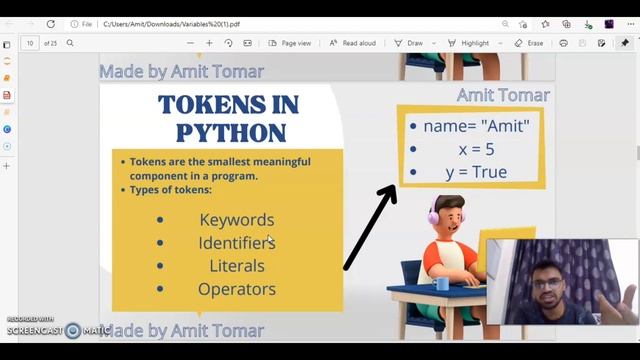The height and width of the screenshot is (360, 640).
Task: Click the text "y = True" on the slide
Action: coord(476,172)
